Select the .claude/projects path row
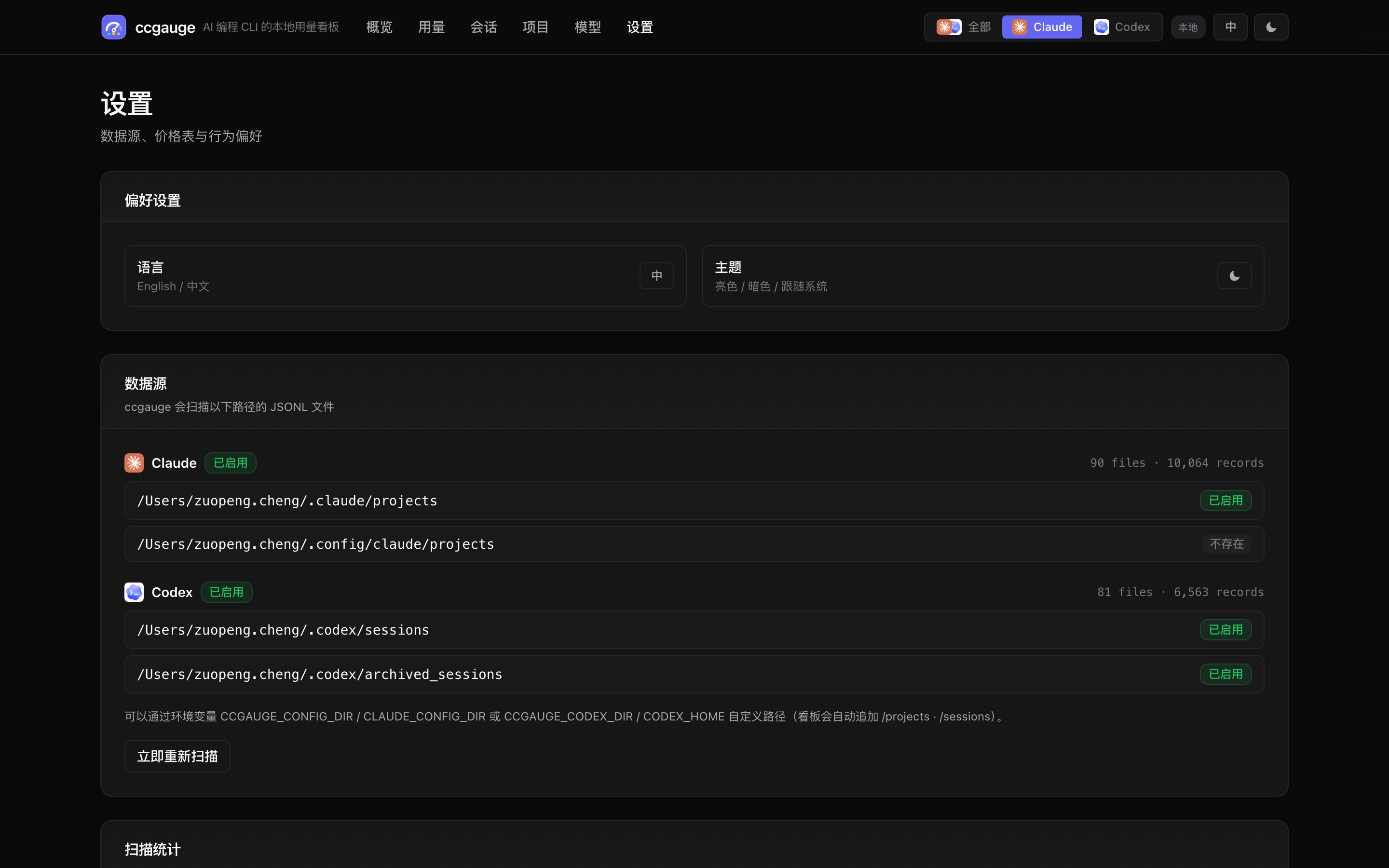 point(694,501)
